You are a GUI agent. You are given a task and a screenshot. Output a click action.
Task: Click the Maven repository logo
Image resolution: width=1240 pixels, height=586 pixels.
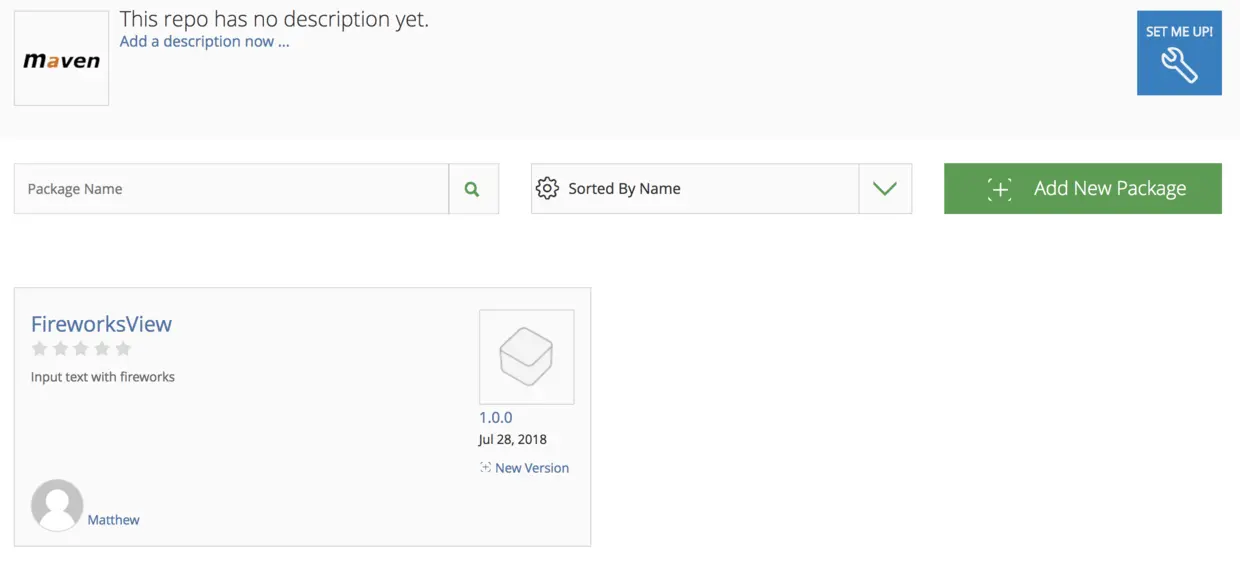coord(61,59)
